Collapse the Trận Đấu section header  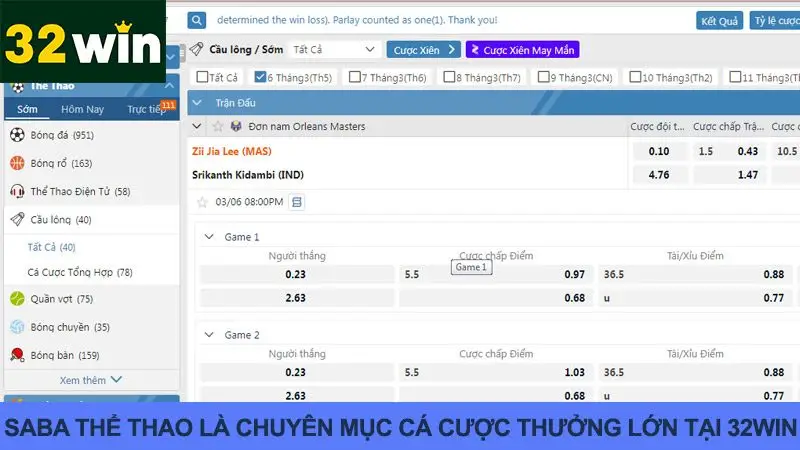tap(197, 103)
